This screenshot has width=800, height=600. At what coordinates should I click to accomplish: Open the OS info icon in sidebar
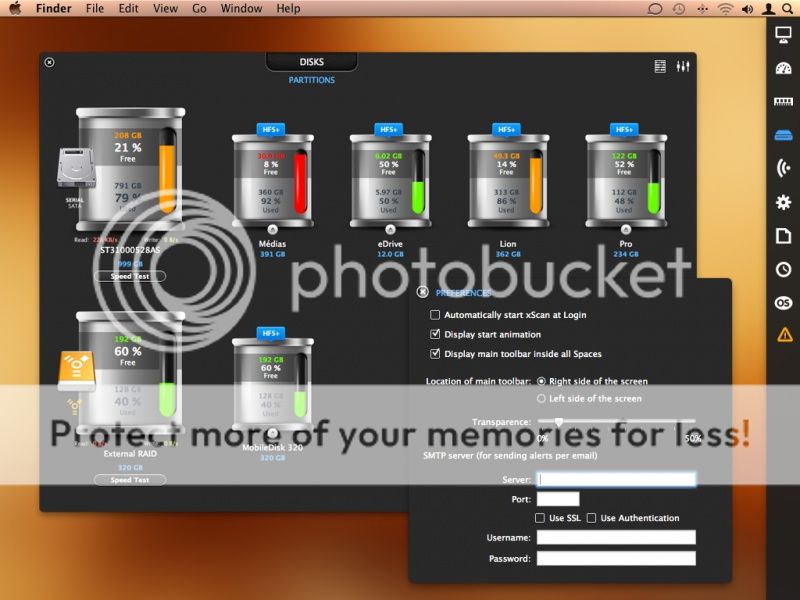tap(783, 302)
